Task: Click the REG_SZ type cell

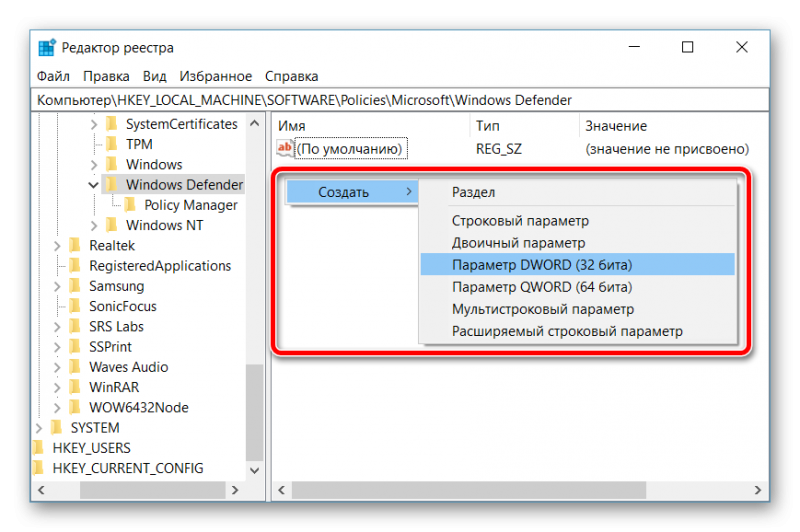Action: point(499,149)
